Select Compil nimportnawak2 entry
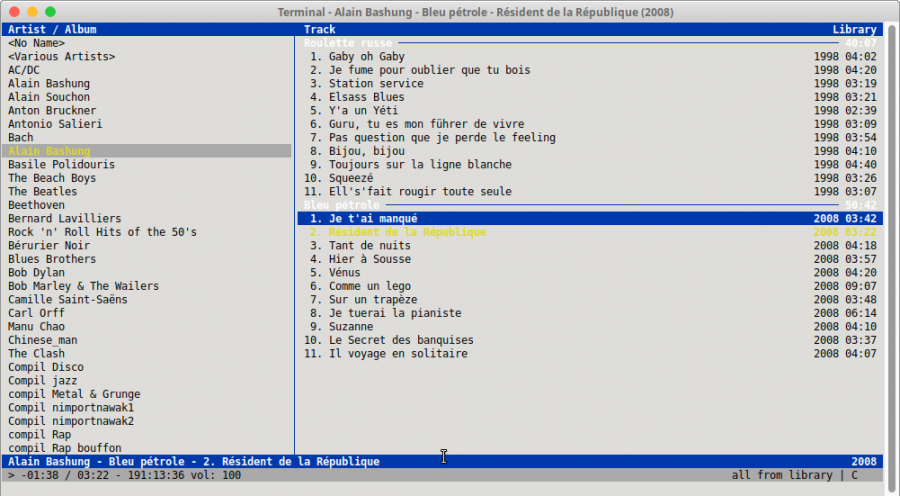This screenshot has height=496, width=900. pos(71,421)
